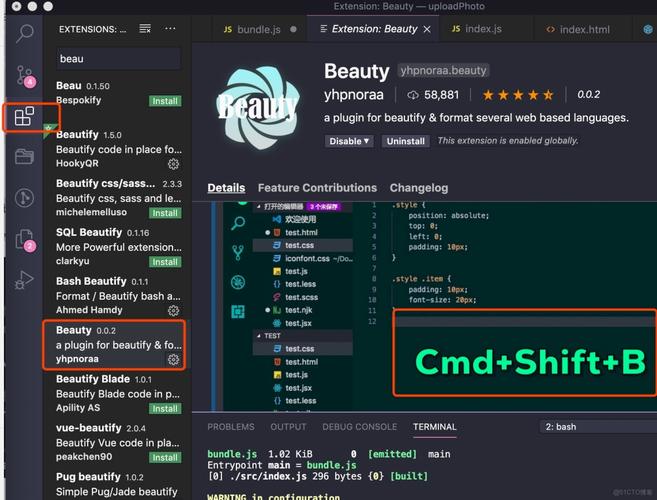Open Feature Contributions tab

click(318, 188)
